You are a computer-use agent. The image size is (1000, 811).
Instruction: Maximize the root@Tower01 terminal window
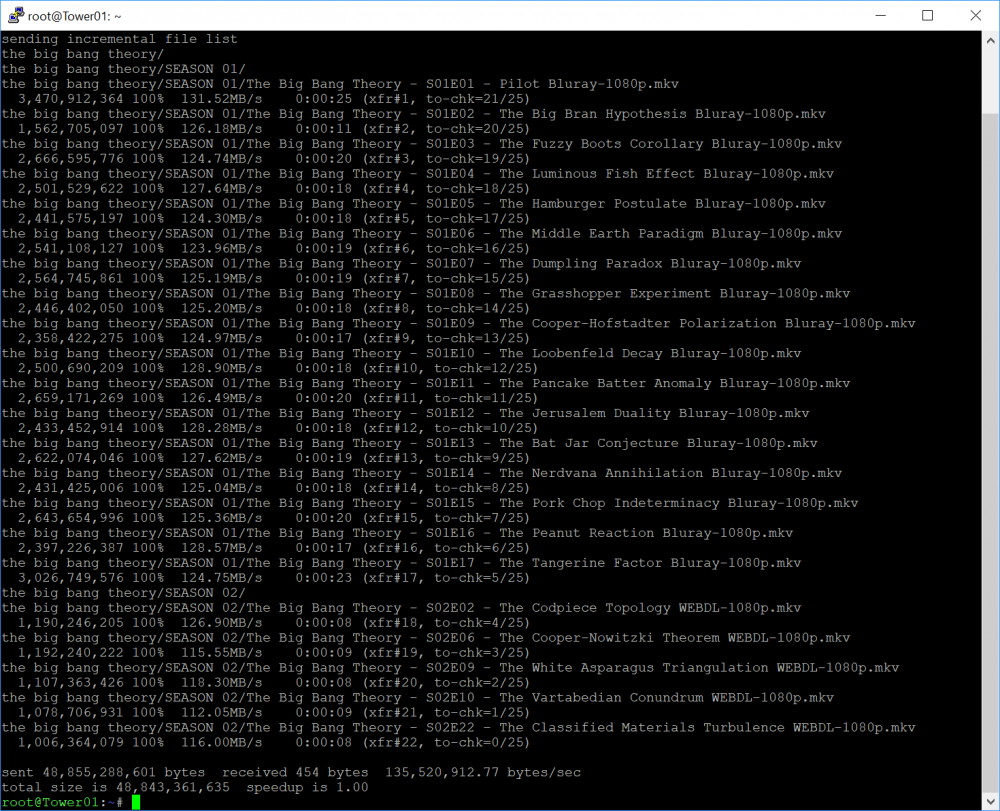[x=927, y=15]
